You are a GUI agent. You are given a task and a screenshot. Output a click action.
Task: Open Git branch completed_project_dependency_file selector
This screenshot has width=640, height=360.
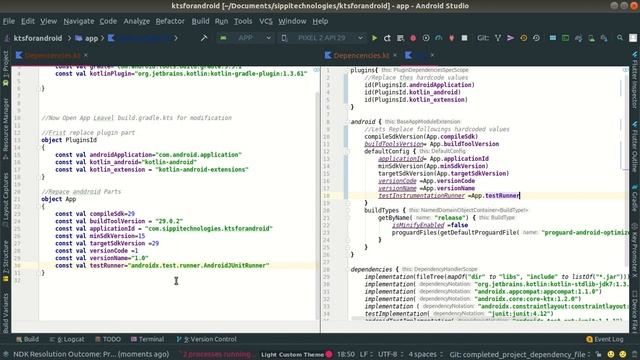(520, 354)
